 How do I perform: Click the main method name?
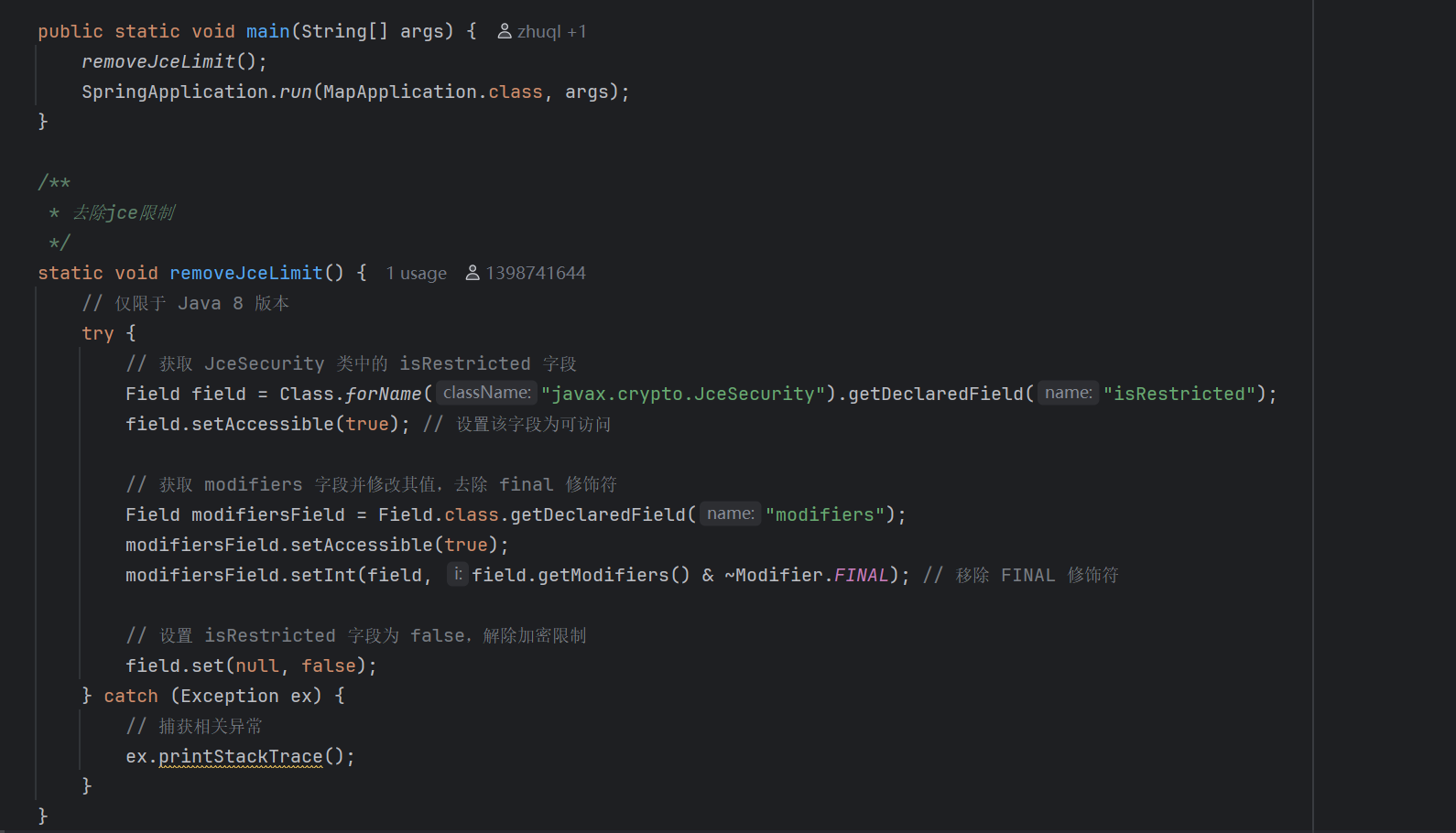(x=268, y=32)
